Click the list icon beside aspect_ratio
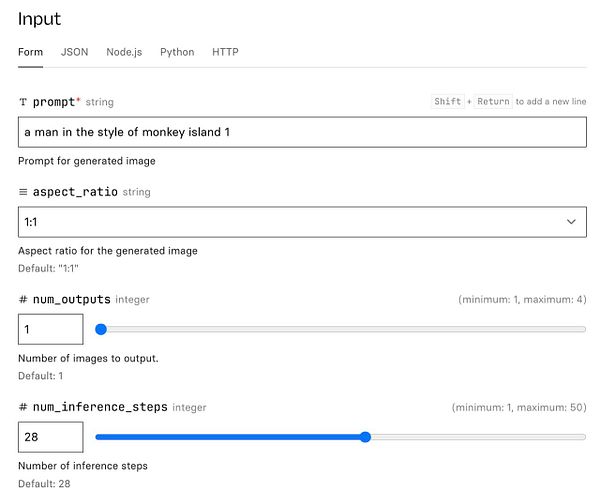The width and height of the screenshot is (600, 495). [23, 191]
